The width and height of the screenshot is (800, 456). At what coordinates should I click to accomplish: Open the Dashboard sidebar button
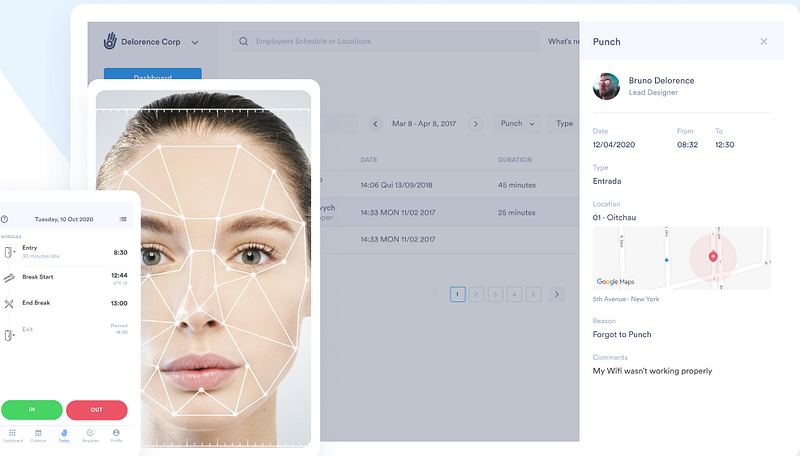click(x=153, y=74)
